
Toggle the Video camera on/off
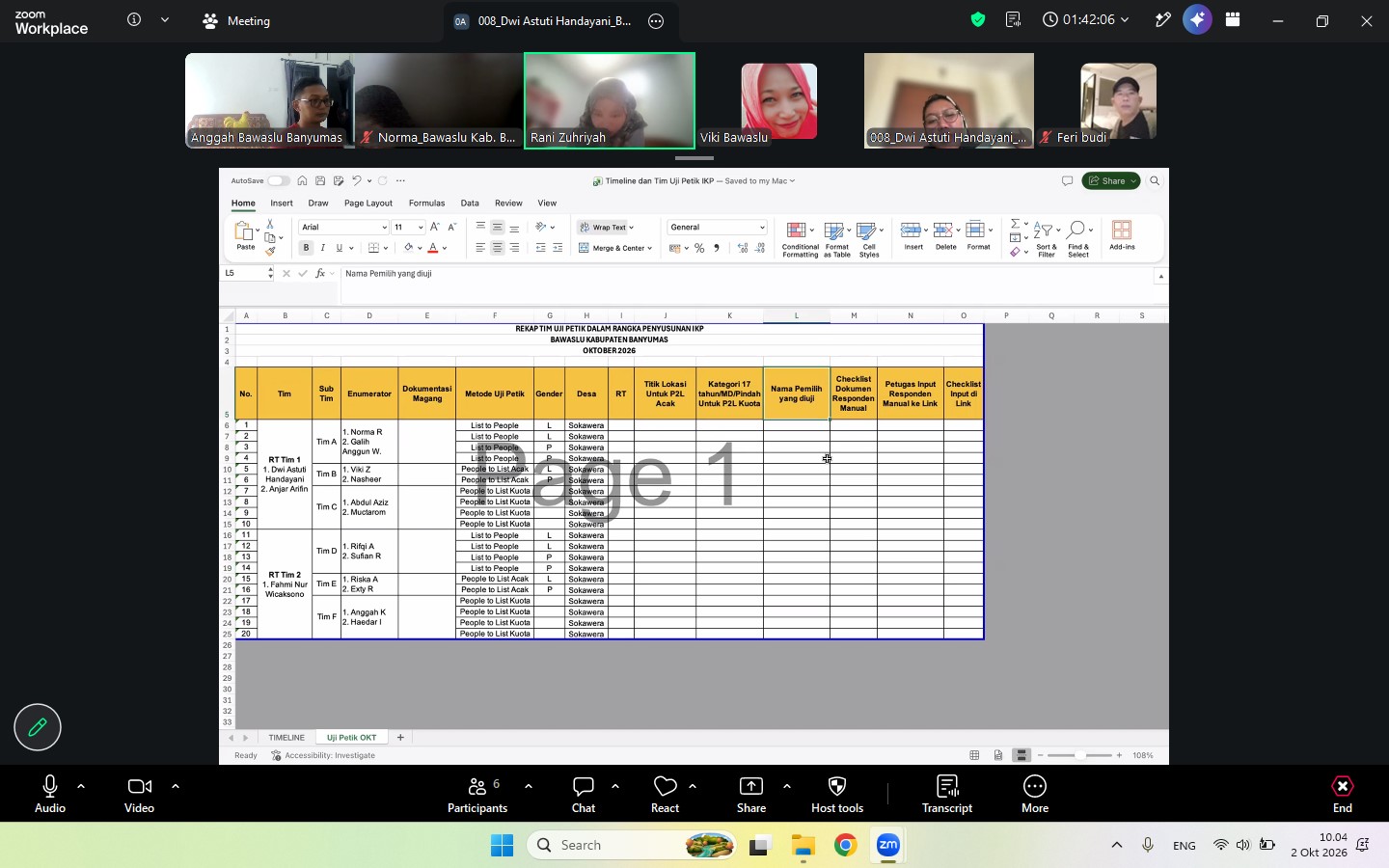(x=139, y=795)
